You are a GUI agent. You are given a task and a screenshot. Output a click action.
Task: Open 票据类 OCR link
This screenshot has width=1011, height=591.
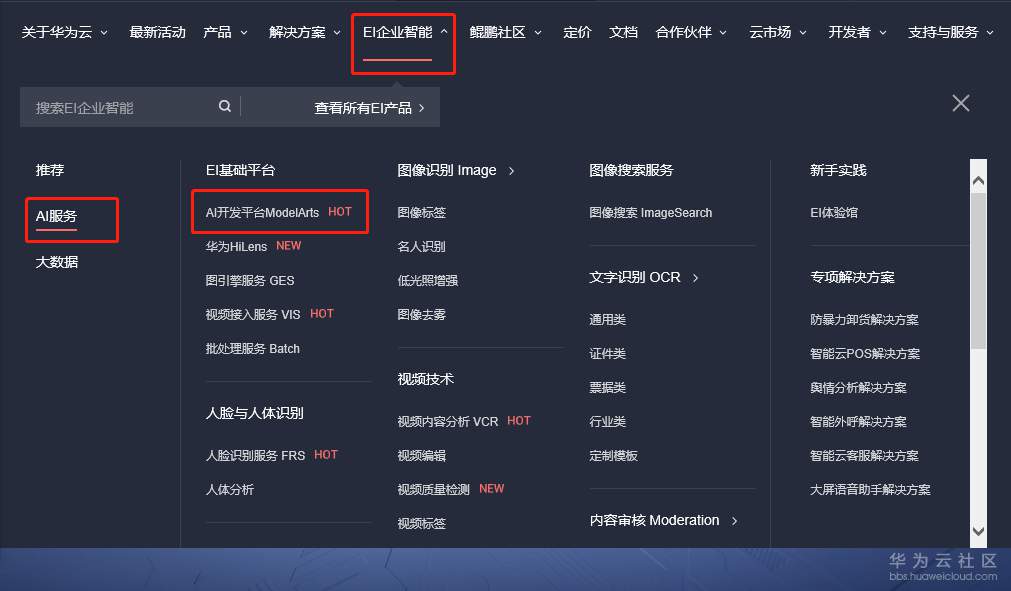point(607,387)
